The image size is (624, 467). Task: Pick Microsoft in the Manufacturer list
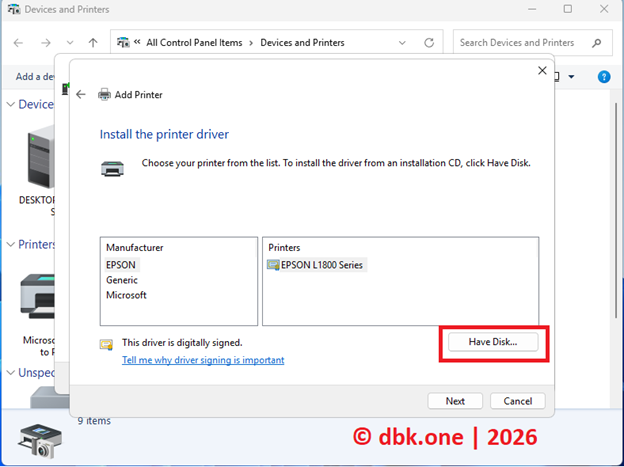point(126,295)
